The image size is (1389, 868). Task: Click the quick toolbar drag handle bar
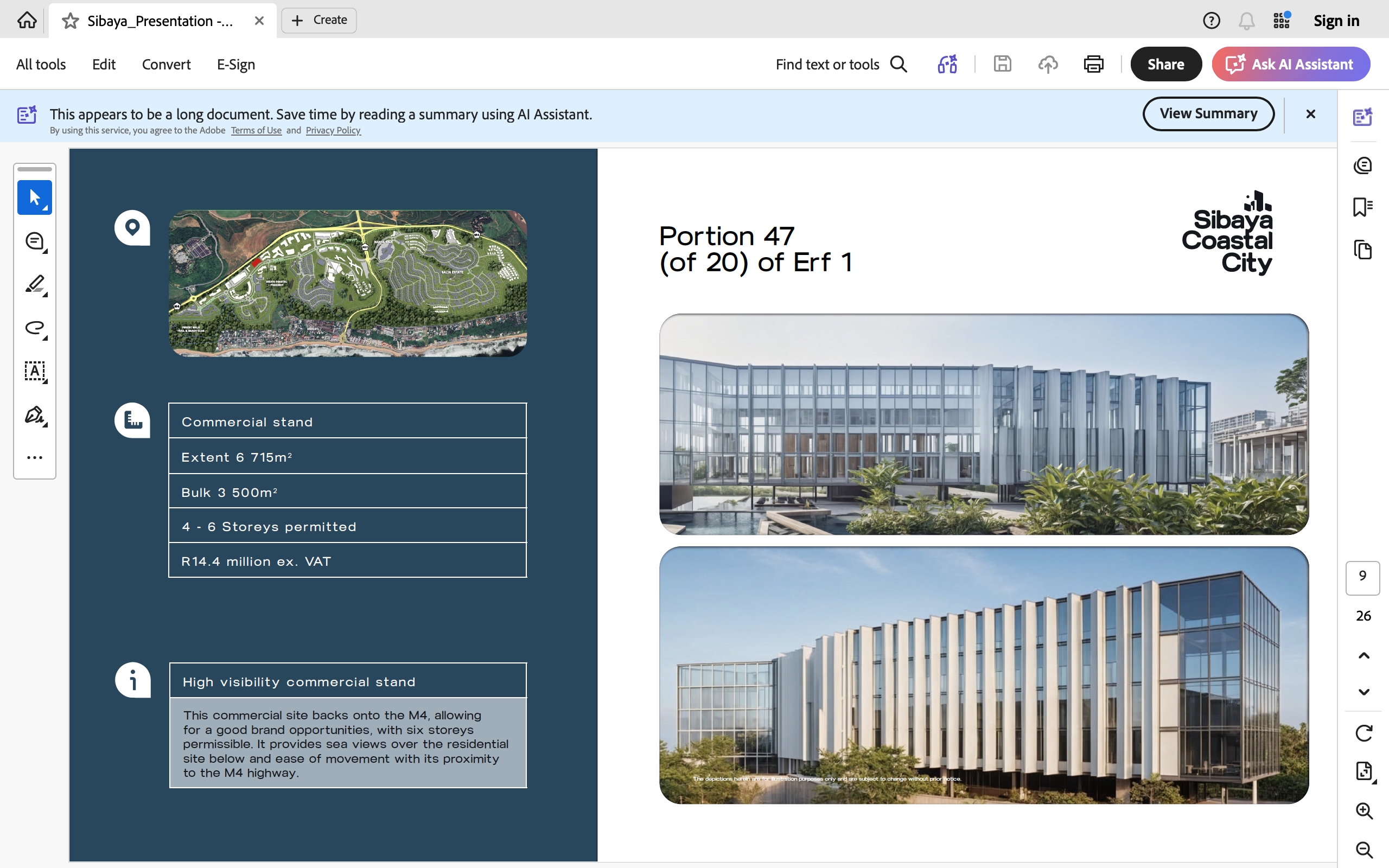coord(34,169)
